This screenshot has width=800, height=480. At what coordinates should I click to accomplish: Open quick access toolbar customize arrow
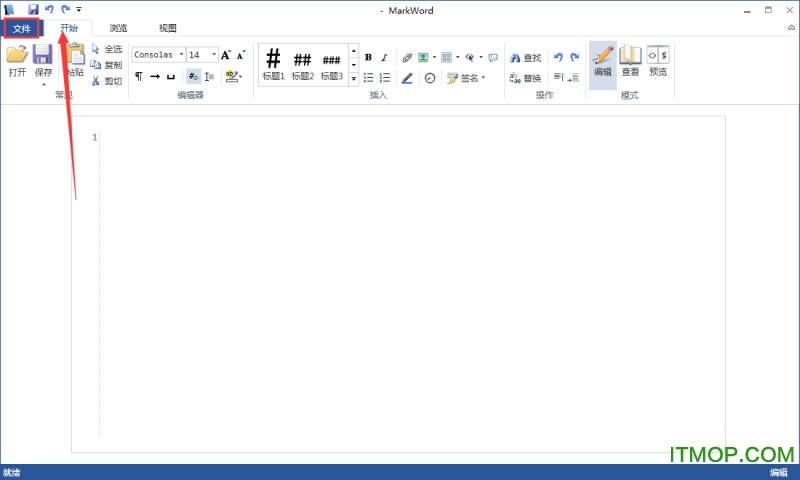coord(79,9)
